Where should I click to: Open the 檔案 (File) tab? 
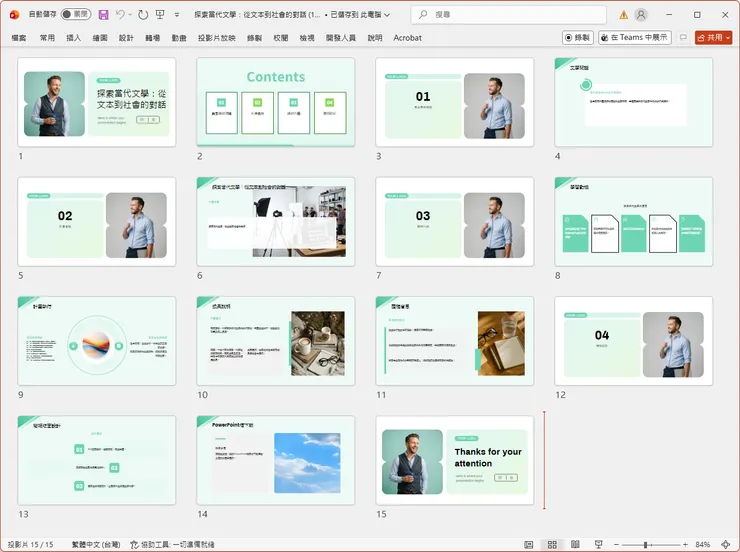click(x=19, y=38)
